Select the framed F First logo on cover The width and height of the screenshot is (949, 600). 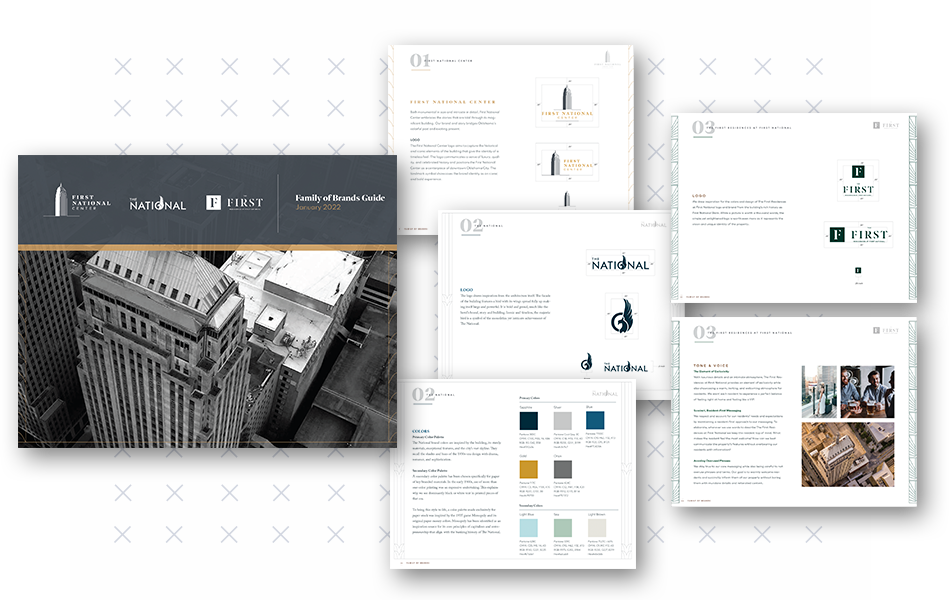point(234,202)
